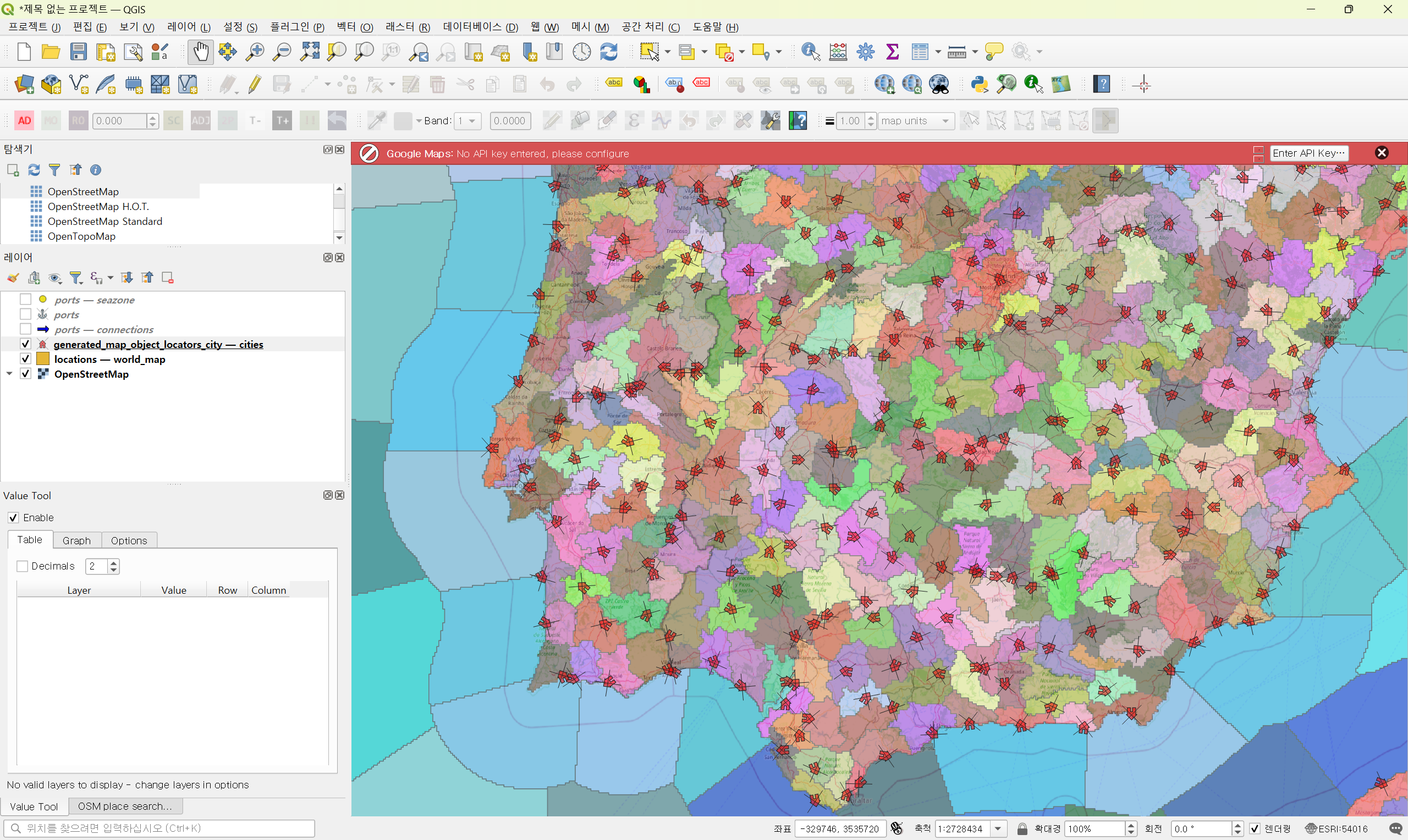The width and height of the screenshot is (1408, 840).
Task: Enable the ports — connections layer checkbox
Action: (25, 329)
